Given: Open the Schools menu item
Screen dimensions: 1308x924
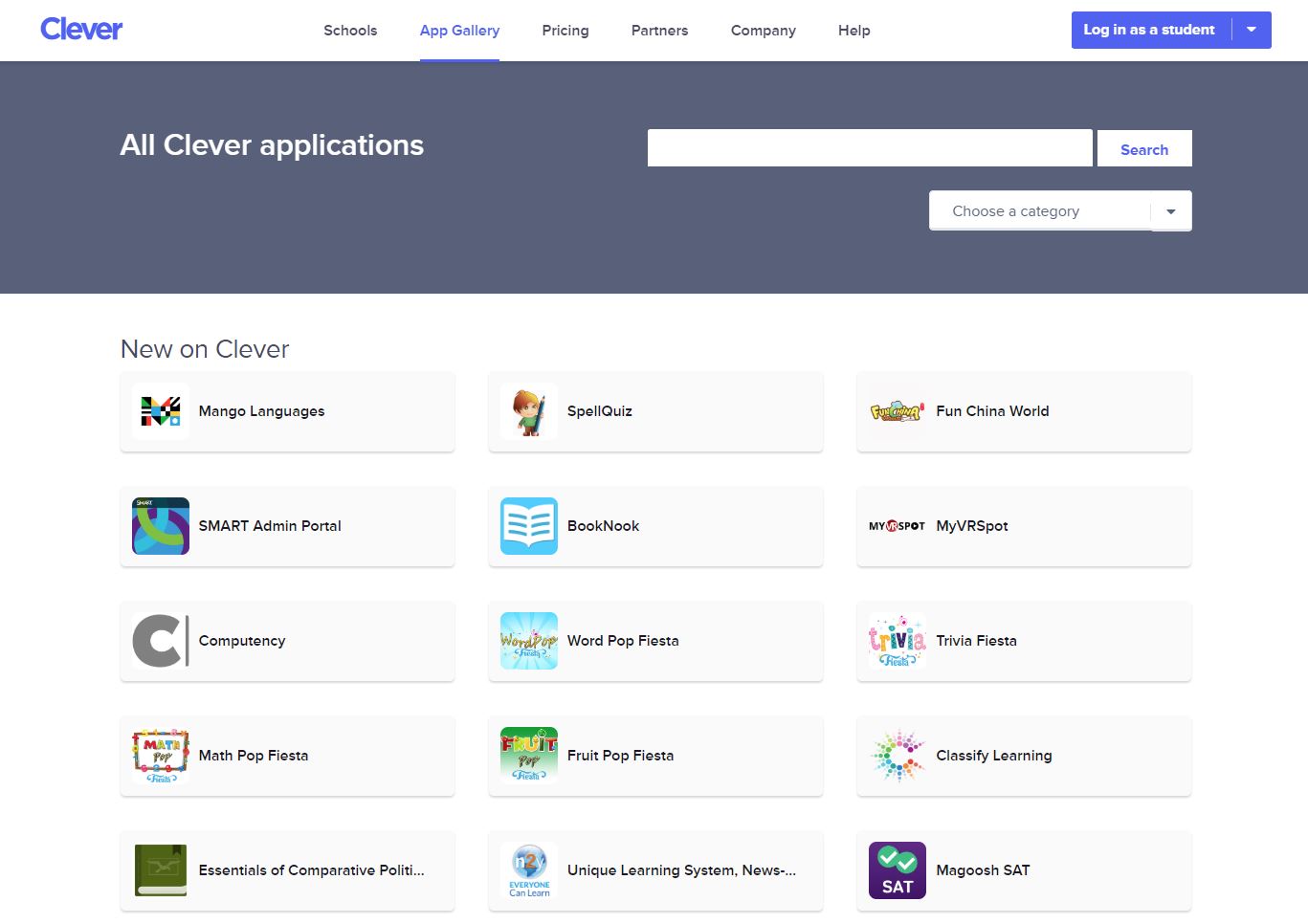Looking at the screenshot, I should [x=350, y=31].
